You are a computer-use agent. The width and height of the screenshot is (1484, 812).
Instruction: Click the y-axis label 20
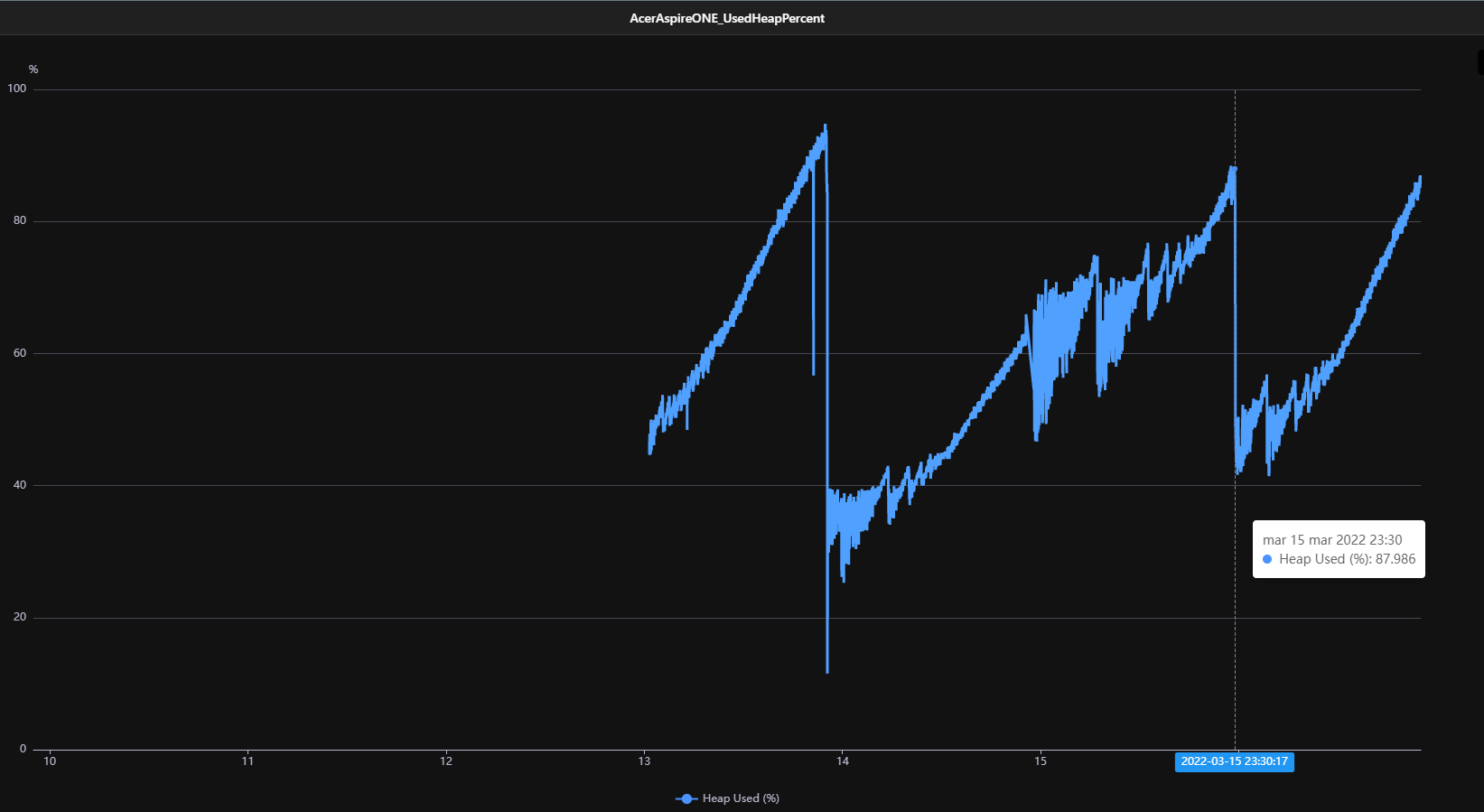pos(20,617)
